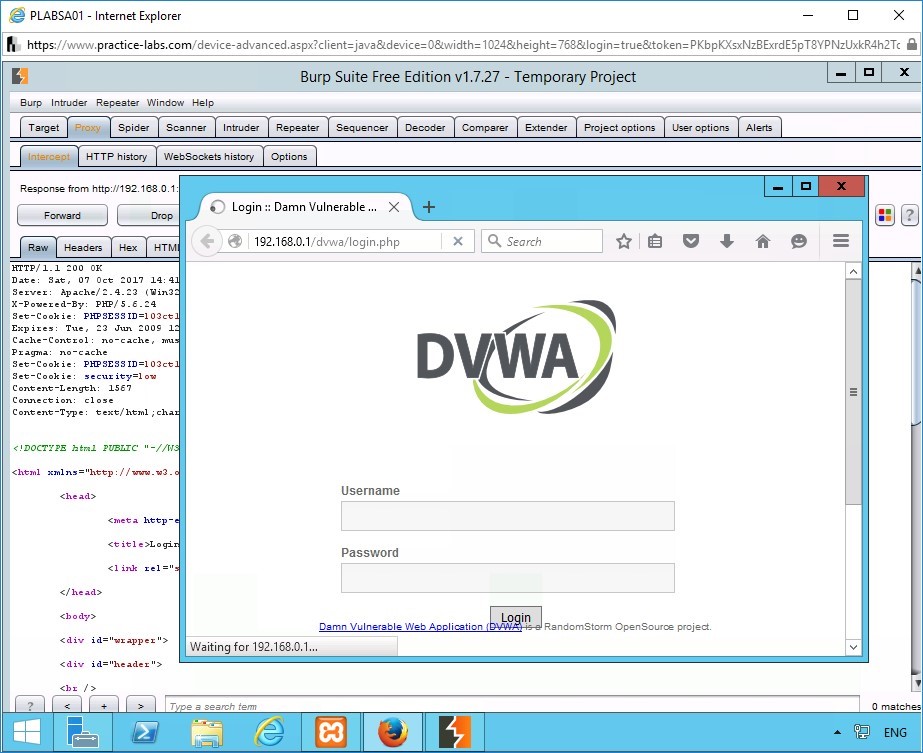
Task: Click the Pocket save icon
Action: tap(690, 241)
